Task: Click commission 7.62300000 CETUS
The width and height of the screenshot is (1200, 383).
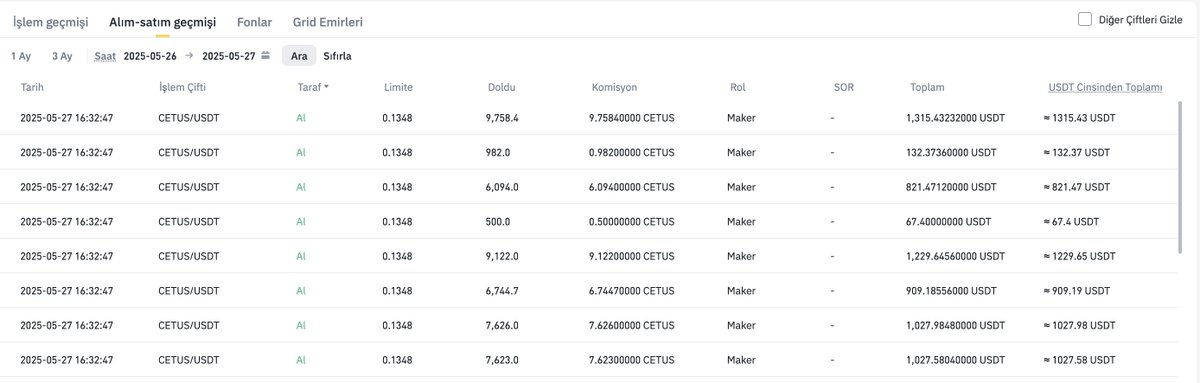Action: click(x=632, y=359)
